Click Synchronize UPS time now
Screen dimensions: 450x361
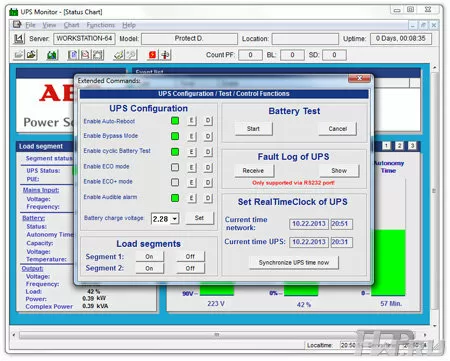click(294, 263)
